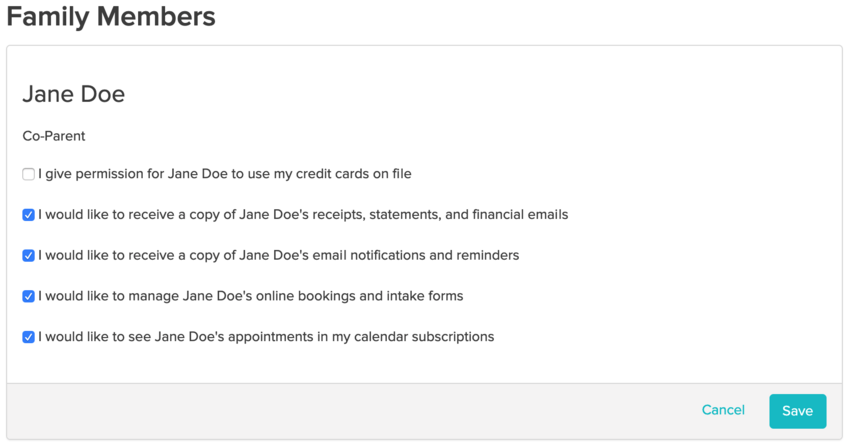This screenshot has height=446, width=850.
Task: Click the Co-Parent relationship label
Action: pos(54,136)
